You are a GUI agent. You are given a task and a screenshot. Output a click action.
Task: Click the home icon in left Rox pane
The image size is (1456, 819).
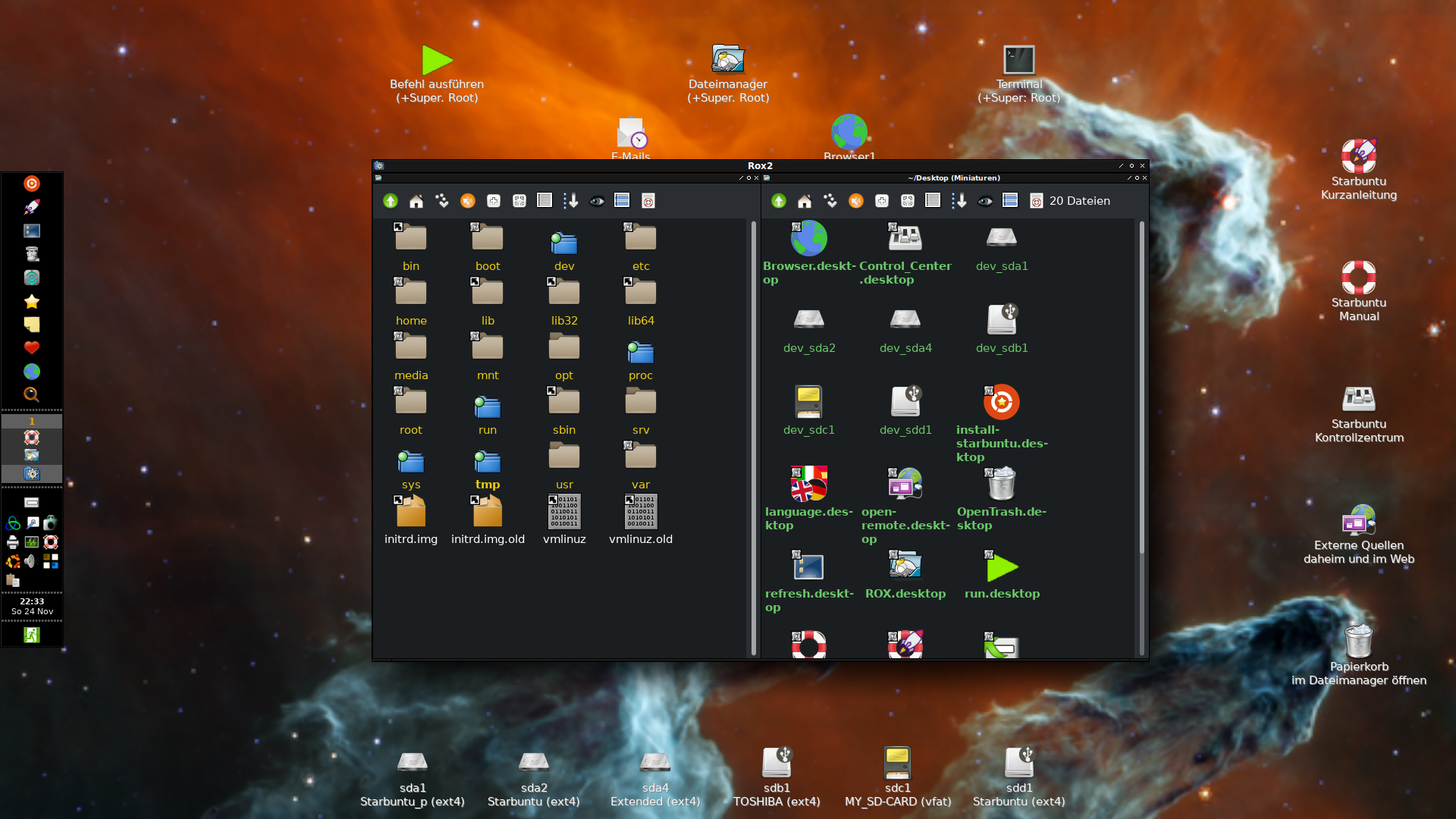click(x=416, y=201)
